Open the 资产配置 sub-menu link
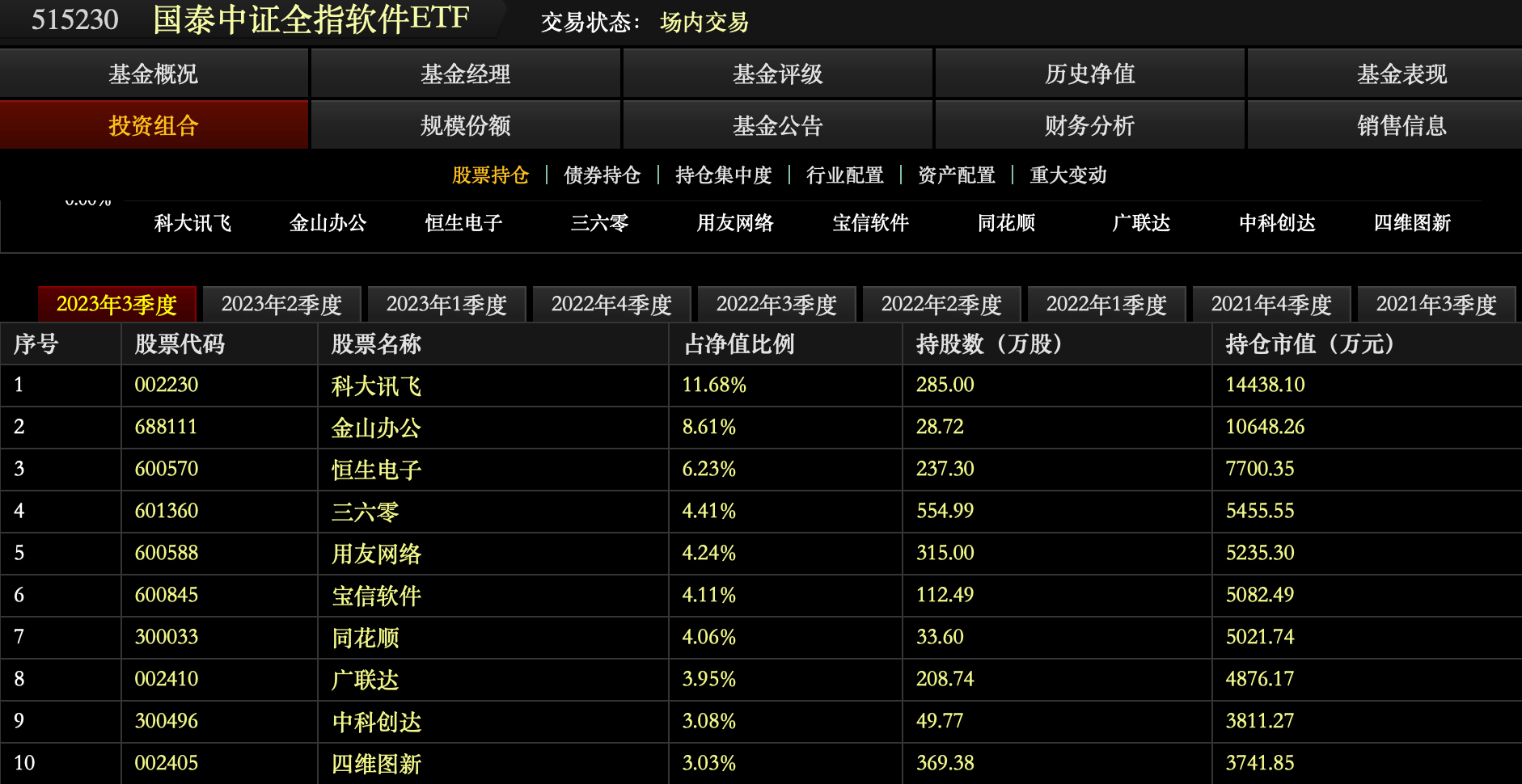The height and width of the screenshot is (784, 1522). (x=957, y=175)
